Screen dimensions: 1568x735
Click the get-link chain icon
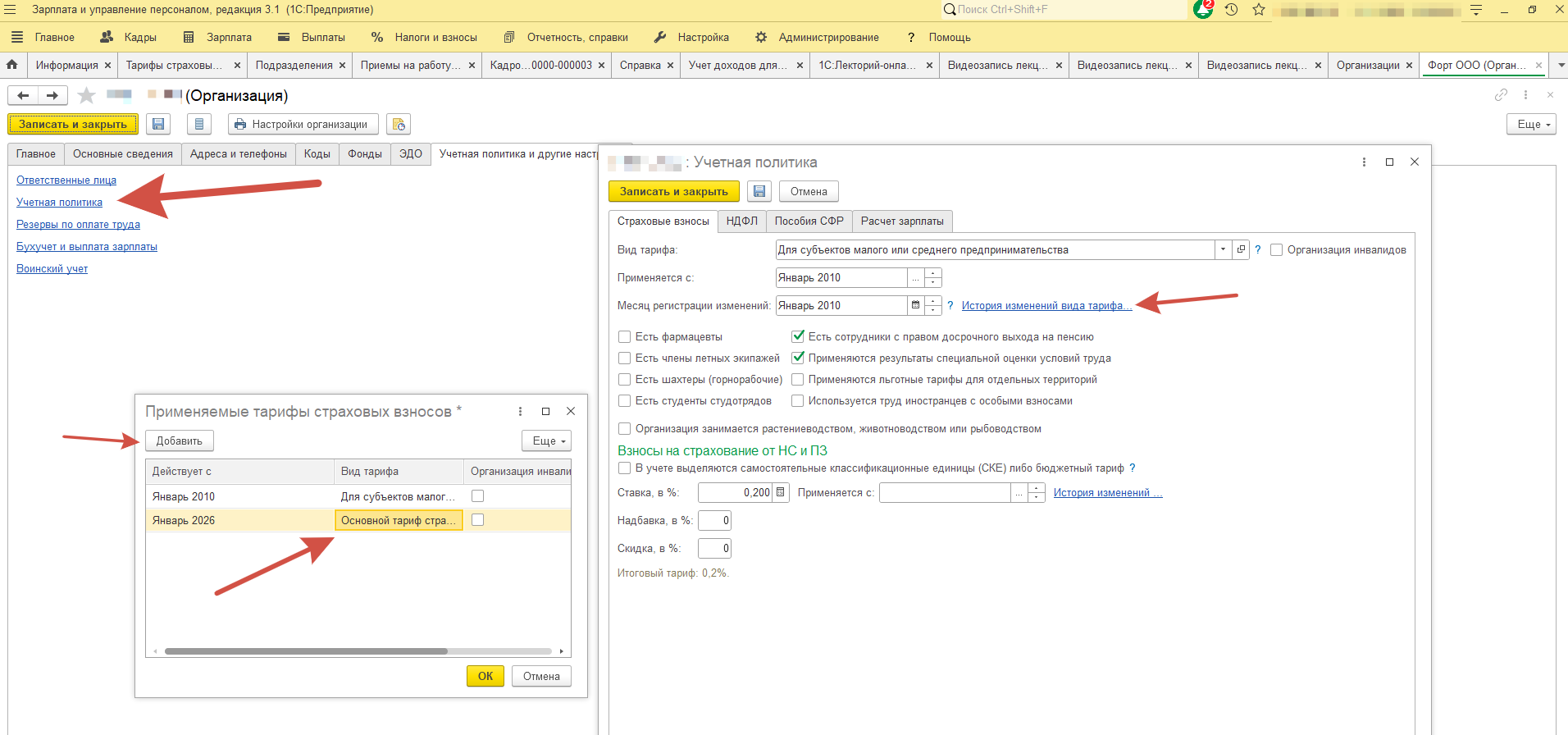coord(1501,95)
